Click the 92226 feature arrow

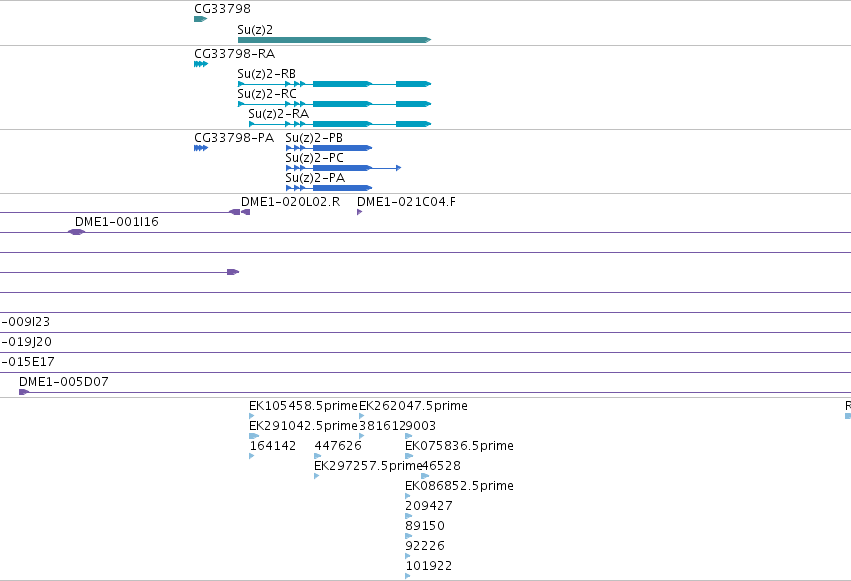[408, 557]
